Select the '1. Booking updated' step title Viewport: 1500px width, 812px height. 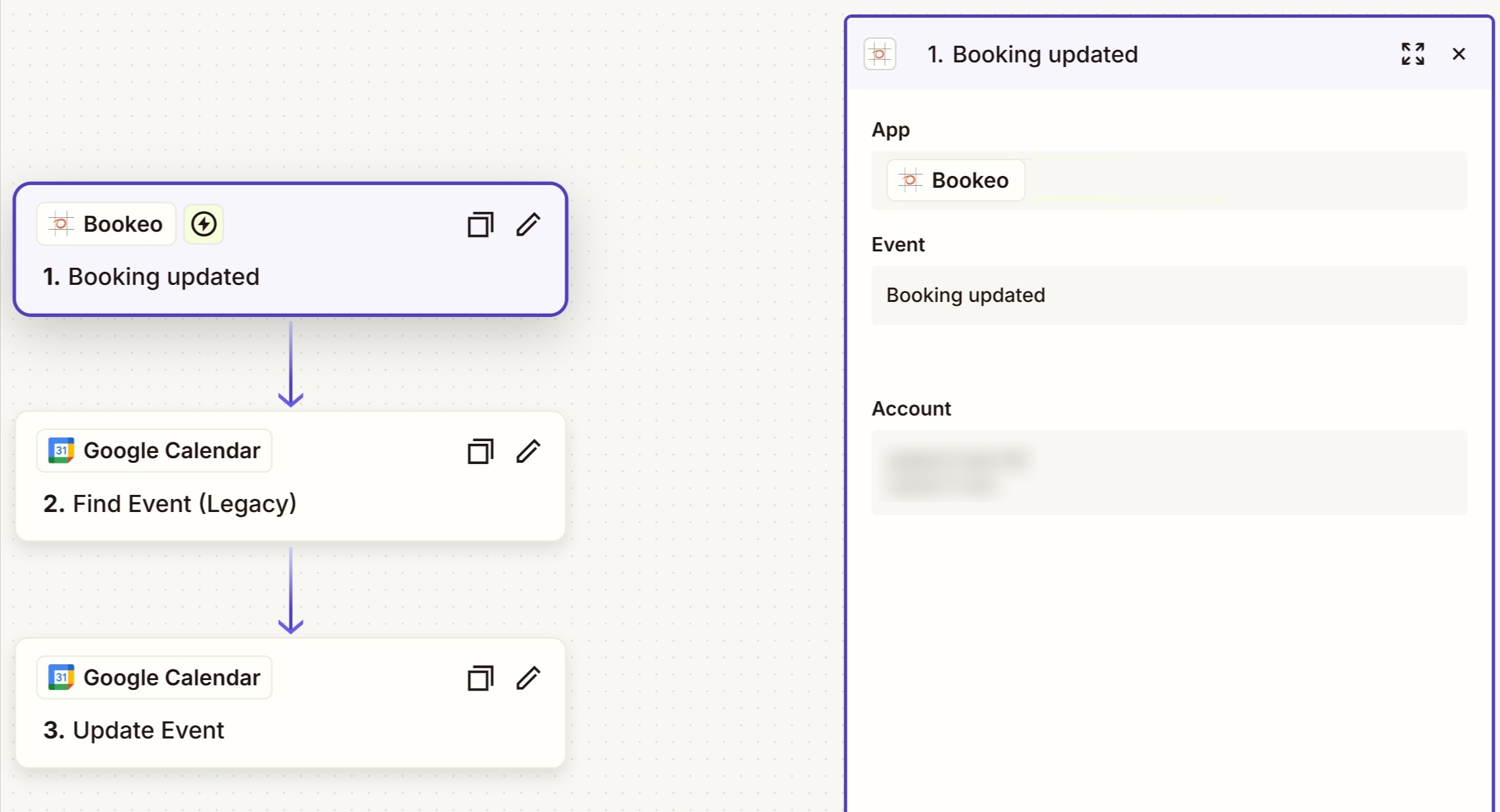click(151, 277)
